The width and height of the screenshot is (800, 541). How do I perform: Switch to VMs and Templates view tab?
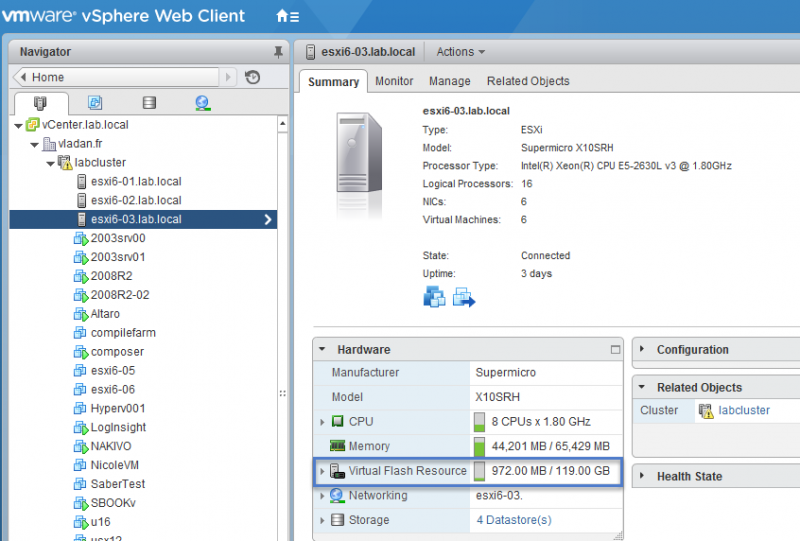[95, 103]
